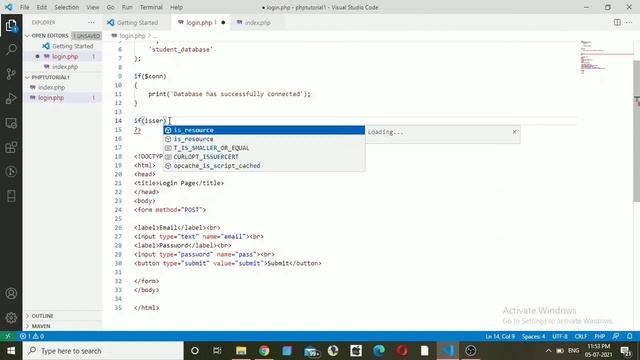Click the code minimap preview
The image size is (640, 360).
pyautogui.click(x=606, y=57)
